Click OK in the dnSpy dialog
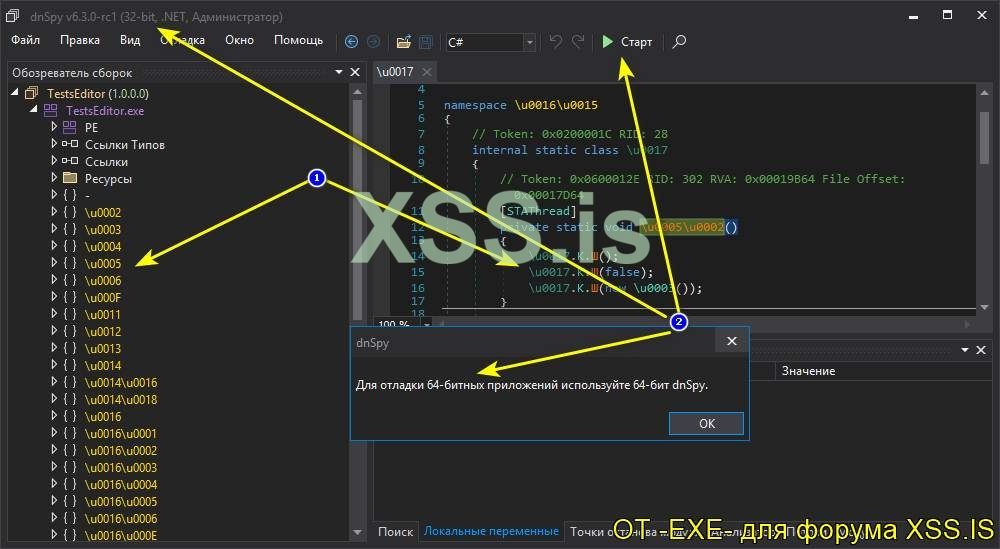The height and width of the screenshot is (549, 1000). click(706, 423)
